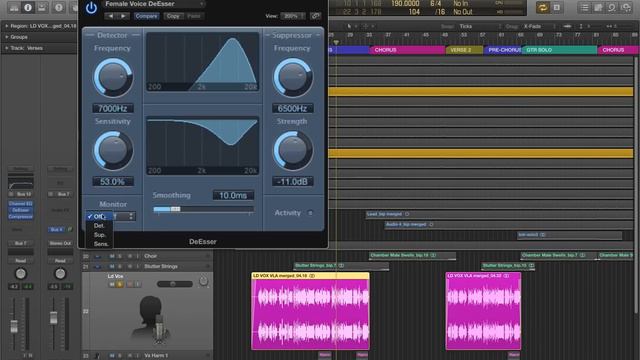The height and width of the screenshot is (360, 640).
Task: Click the first CHORUS arrangement marker
Action: (407, 50)
